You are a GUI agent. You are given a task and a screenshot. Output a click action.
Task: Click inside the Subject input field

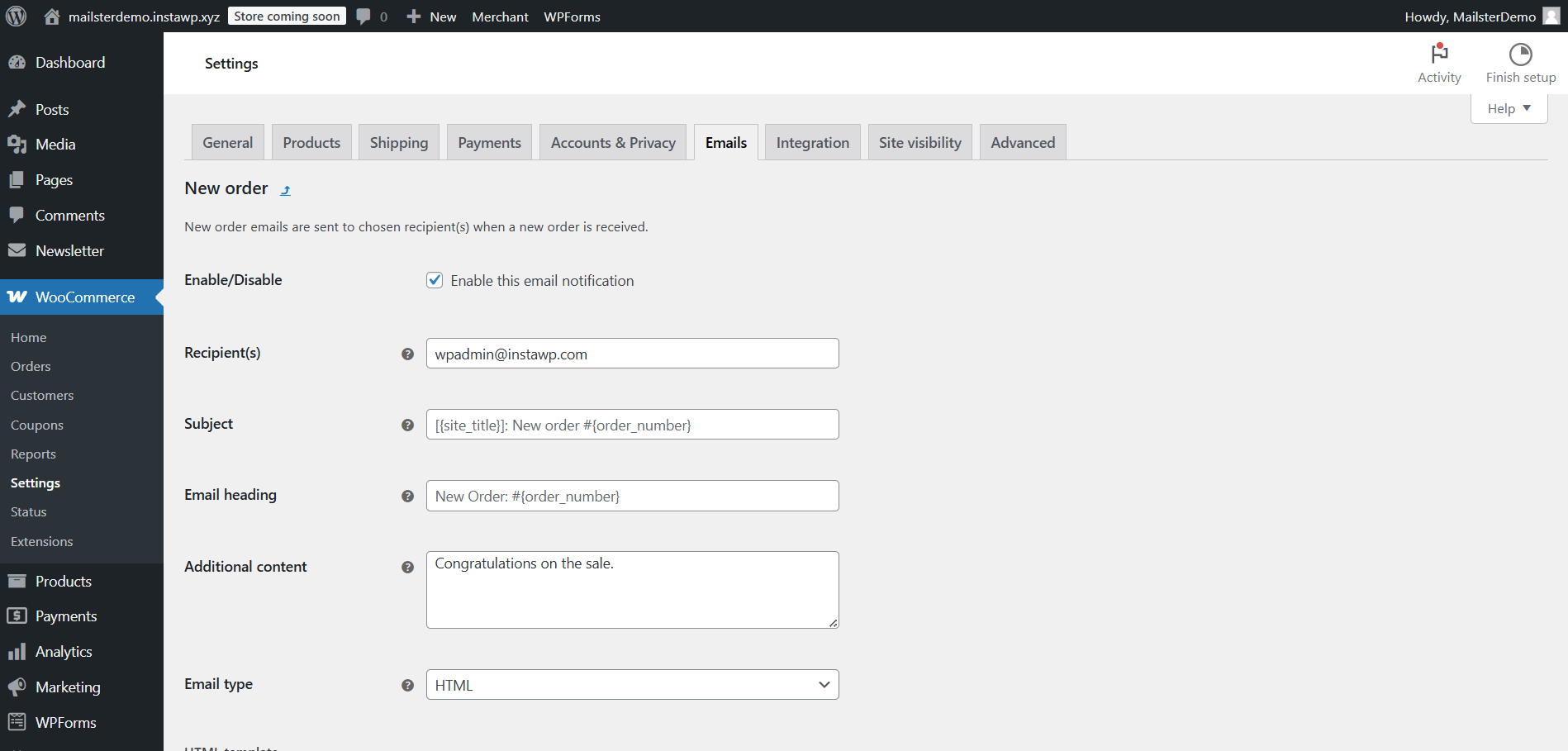pyautogui.click(x=632, y=424)
